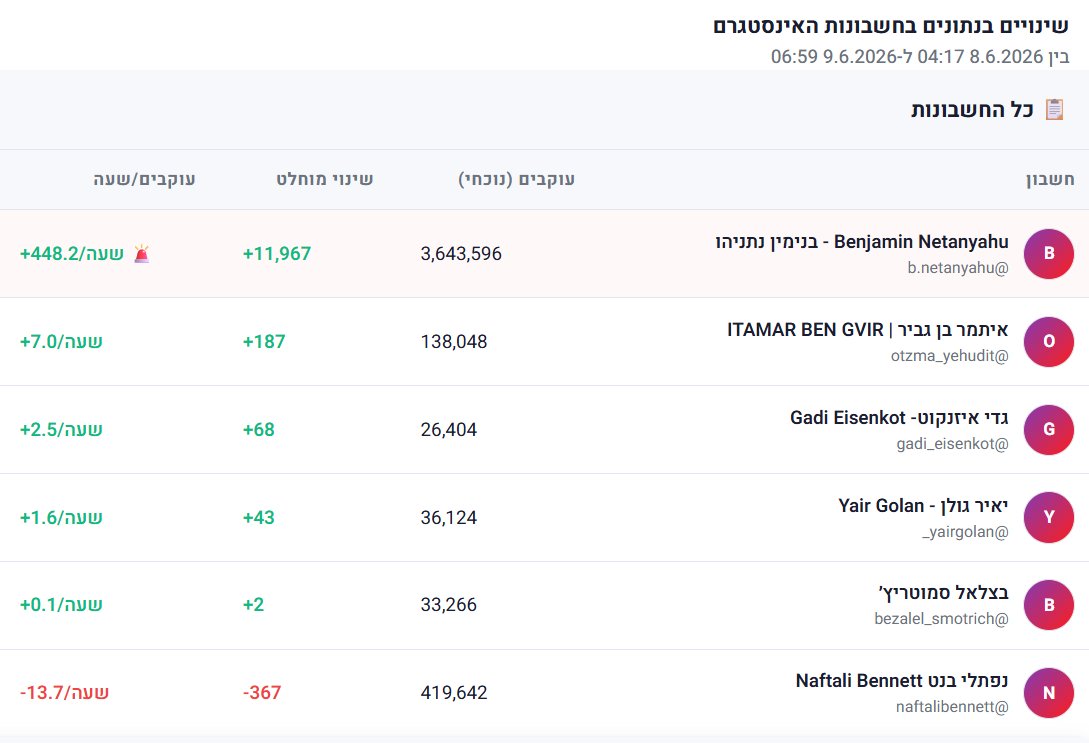Screen dimensions: 1089x743
Task: Click Benjamin Netanyahu's B avatar icon
Action: [1049, 253]
